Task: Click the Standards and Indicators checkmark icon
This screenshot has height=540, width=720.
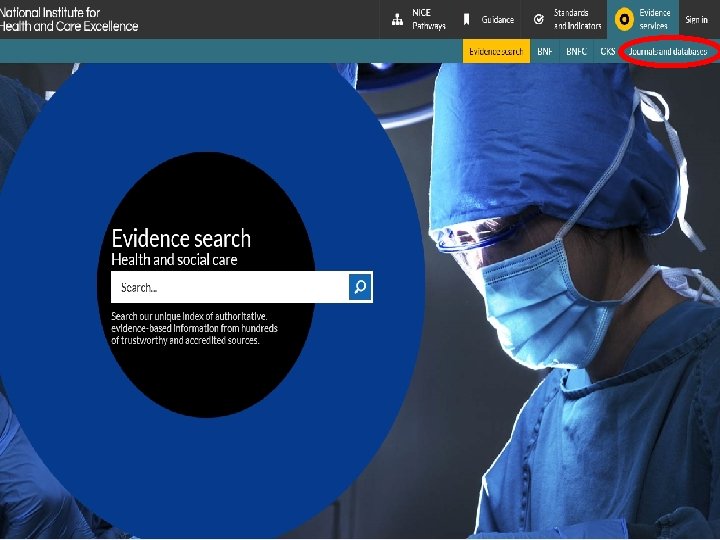Action: point(539,19)
